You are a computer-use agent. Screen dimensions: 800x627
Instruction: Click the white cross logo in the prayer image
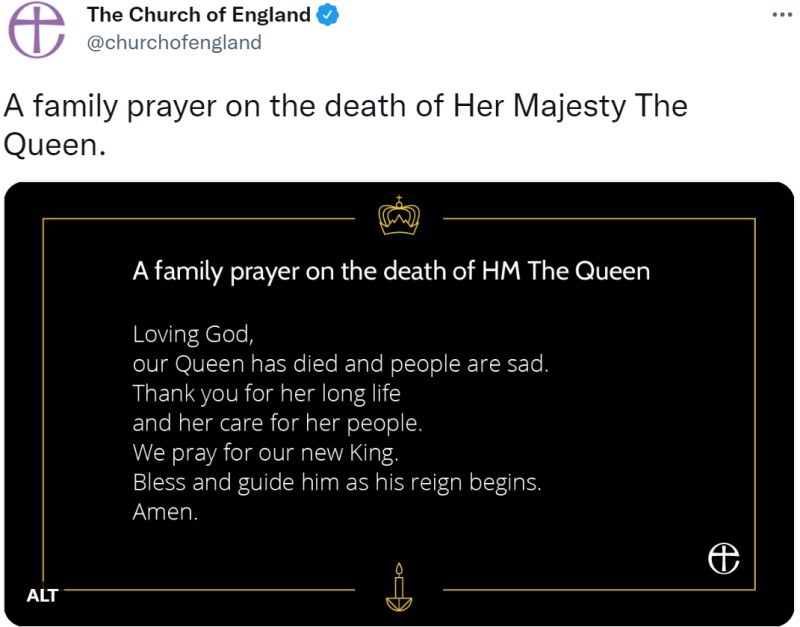(723, 558)
